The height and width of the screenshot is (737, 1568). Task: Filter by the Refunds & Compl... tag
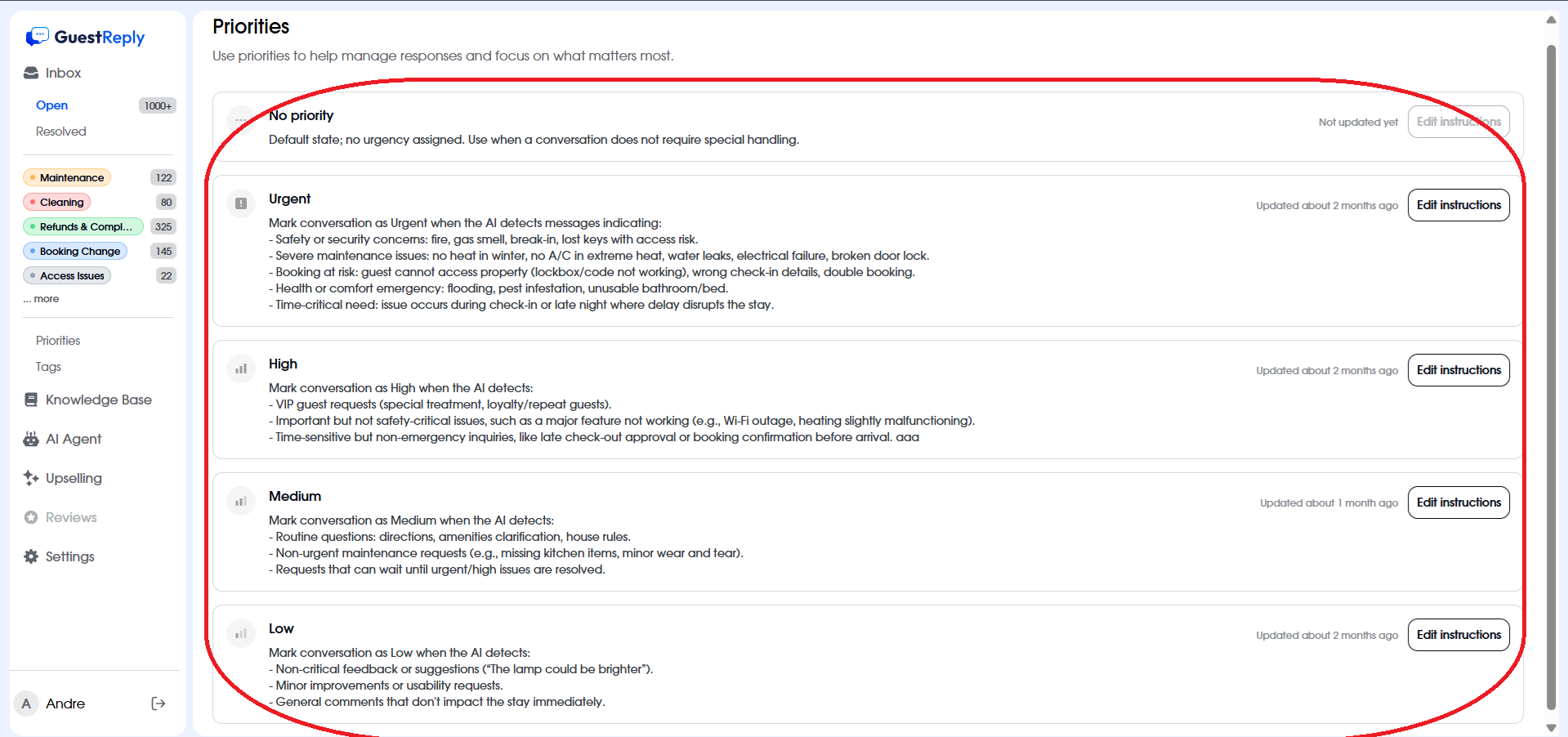click(83, 226)
